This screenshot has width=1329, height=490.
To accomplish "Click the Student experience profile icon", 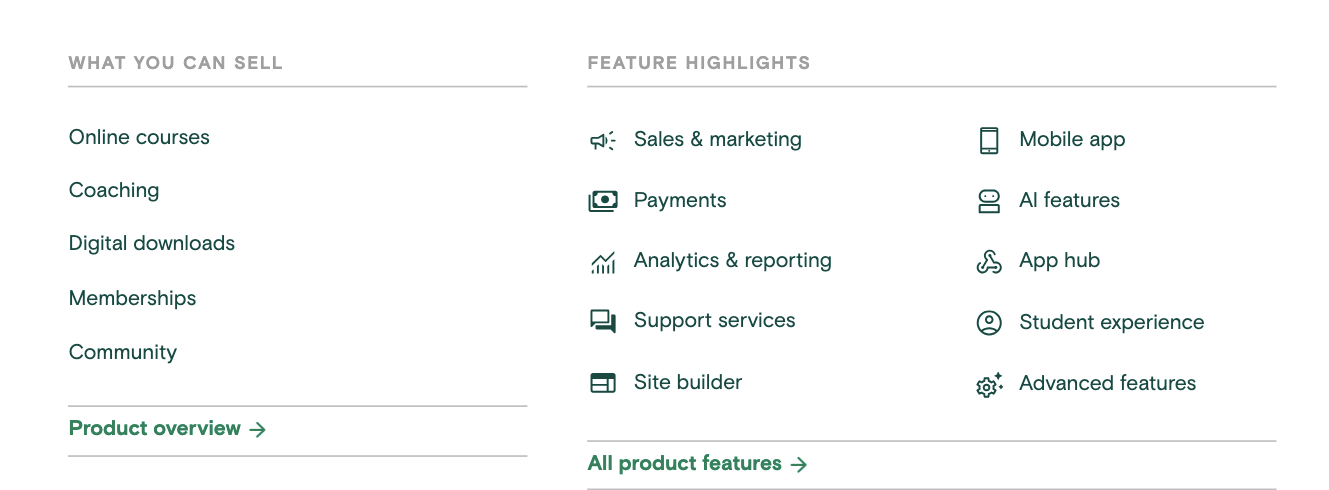I will pyautogui.click(x=989, y=323).
